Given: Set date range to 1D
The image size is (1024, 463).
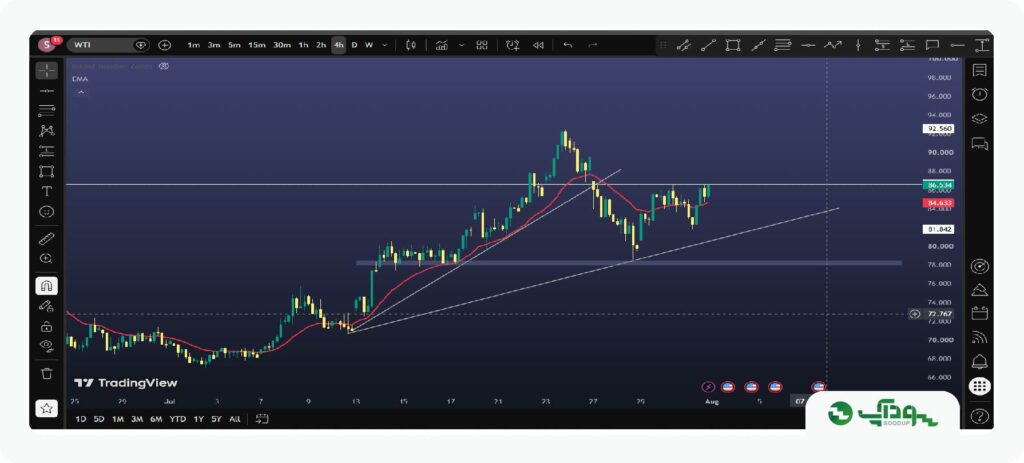Looking at the screenshot, I should point(80,419).
